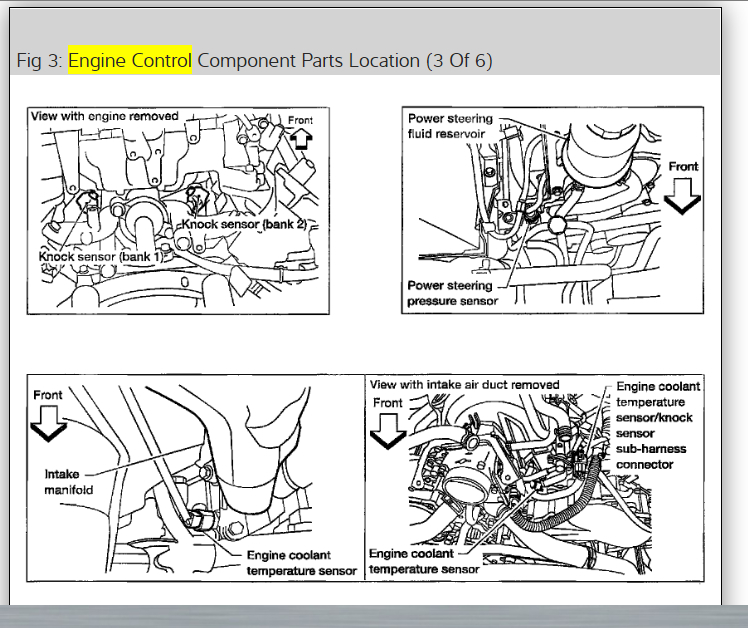This screenshot has height=628, width=748.
Task: Click the Front arrow in intake manifold diagram
Action: pos(48,423)
